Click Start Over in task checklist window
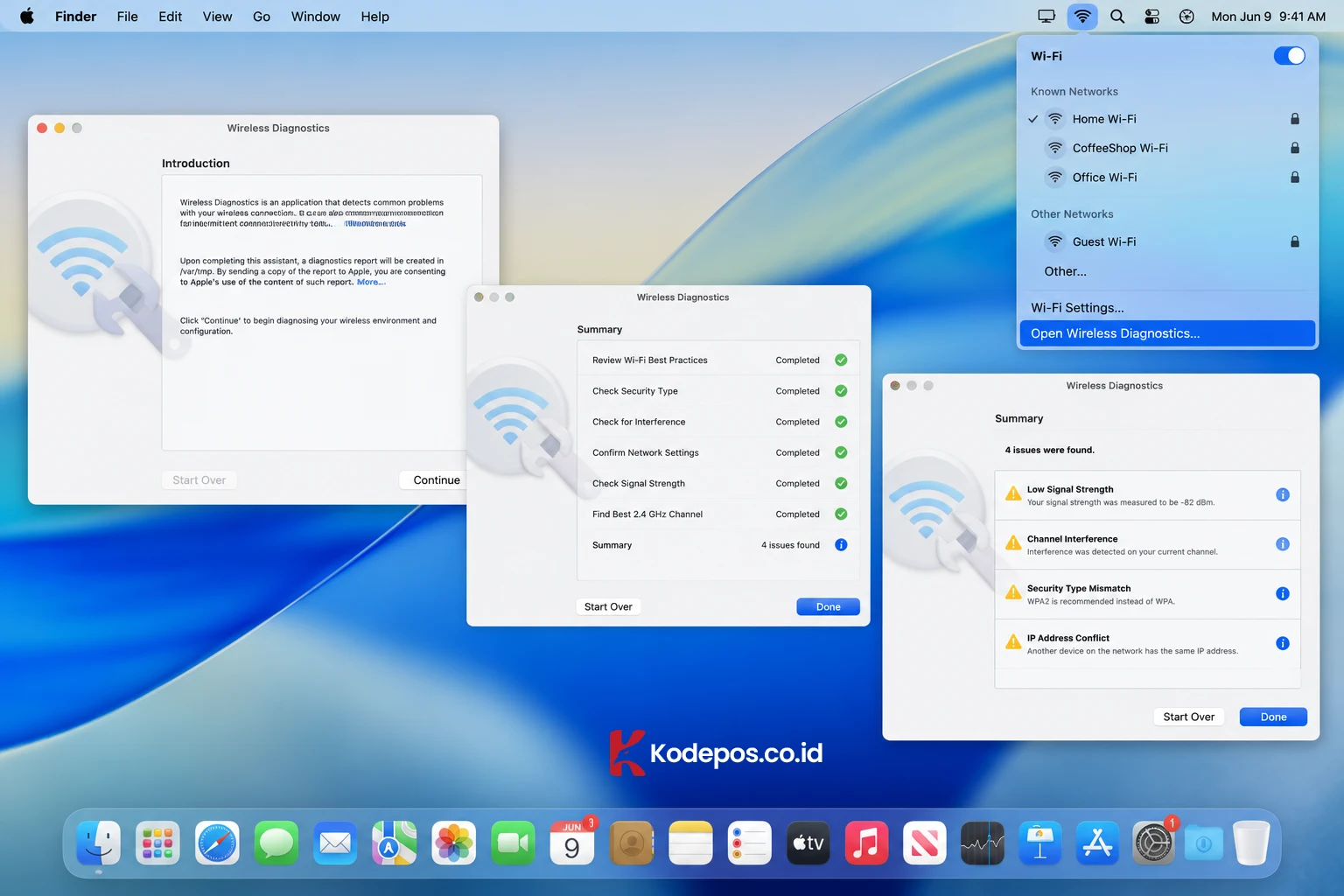Viewport: 1344px width, 896px height. pyautogui.click(x=608, y=606)
